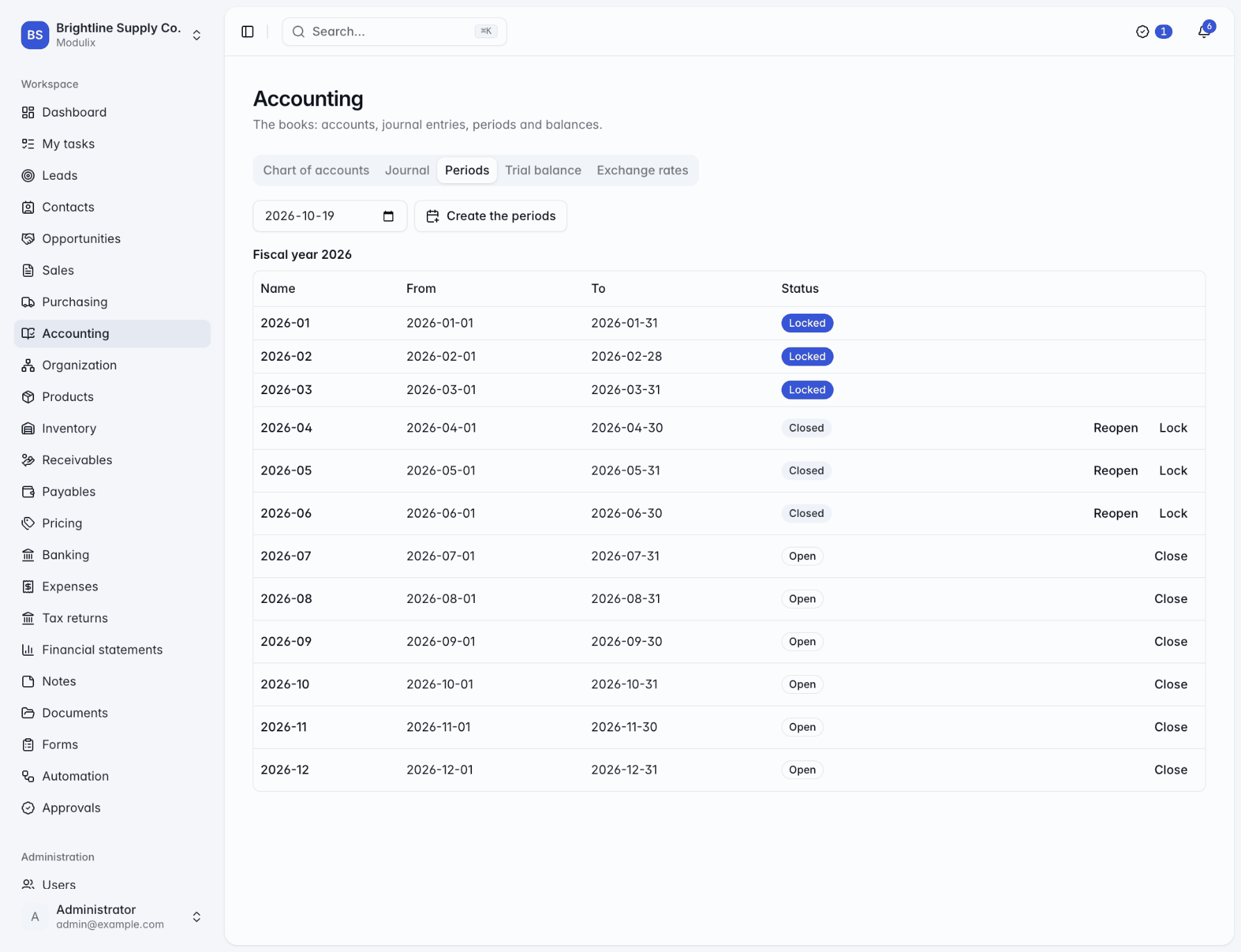
Task: Open Tax returns page
Action: tap(112, 618)
